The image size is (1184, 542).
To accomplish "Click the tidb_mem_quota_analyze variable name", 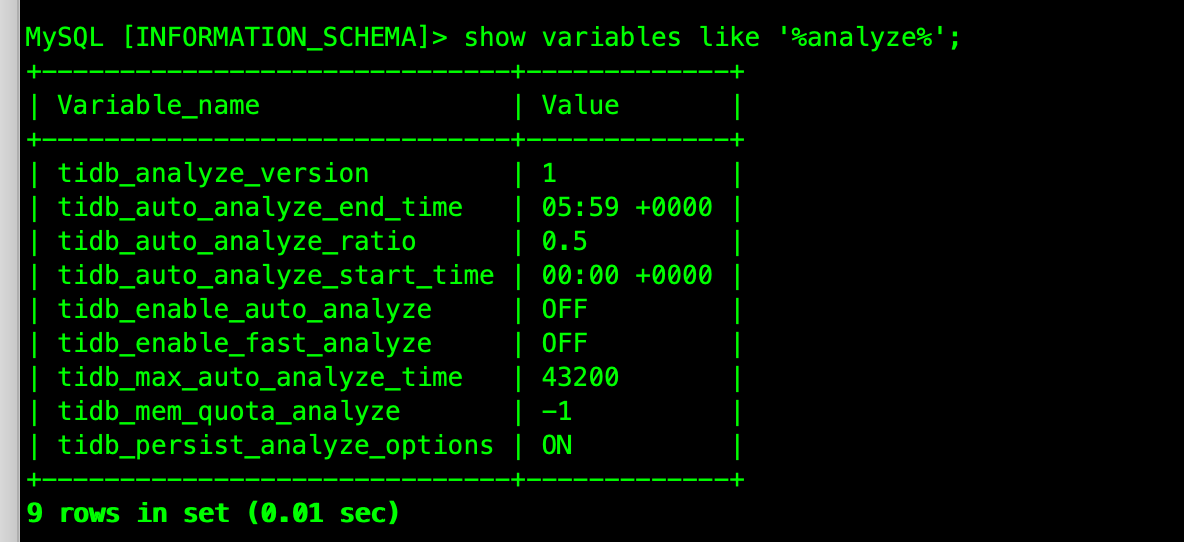I will tap(229, 411).
